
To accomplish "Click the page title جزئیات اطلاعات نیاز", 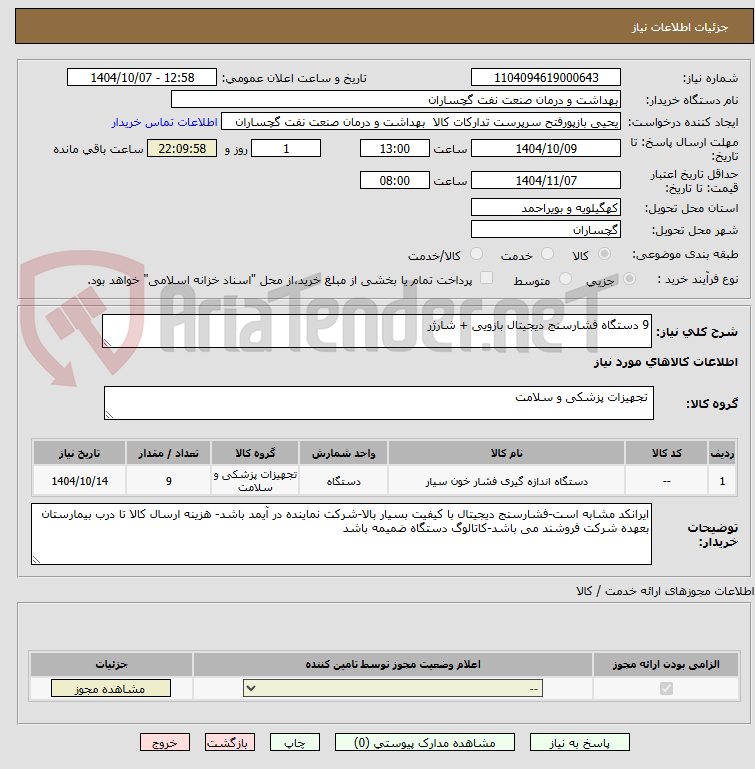I will (679, 27).
